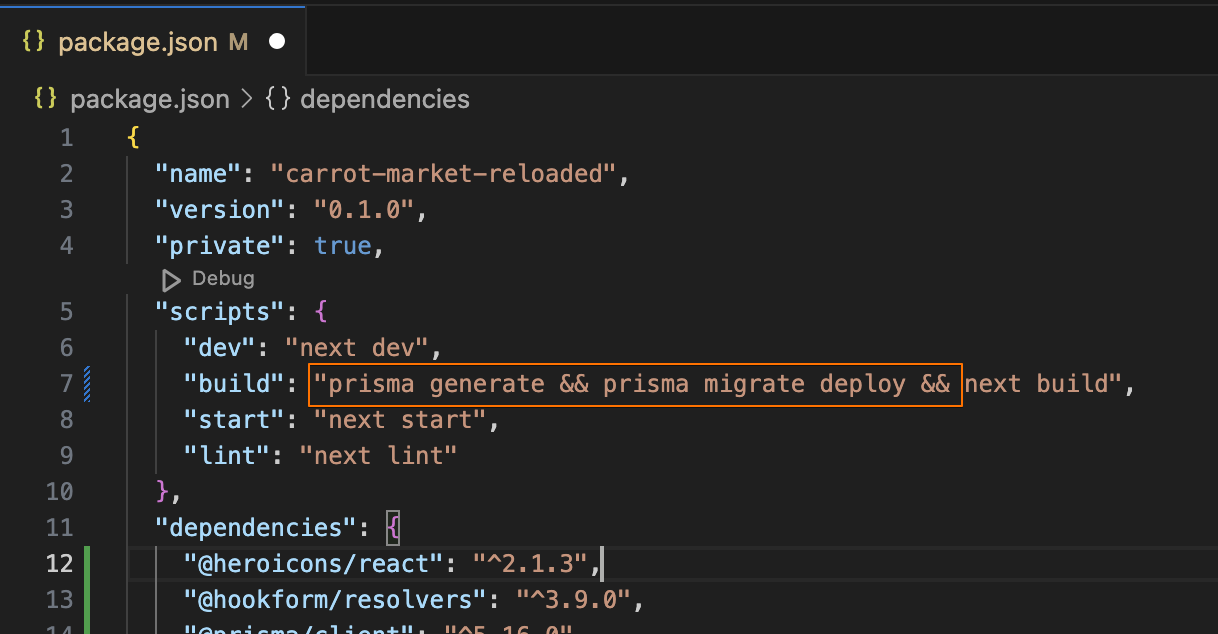Click the "scripts" key on line 5

click(221, 312)
